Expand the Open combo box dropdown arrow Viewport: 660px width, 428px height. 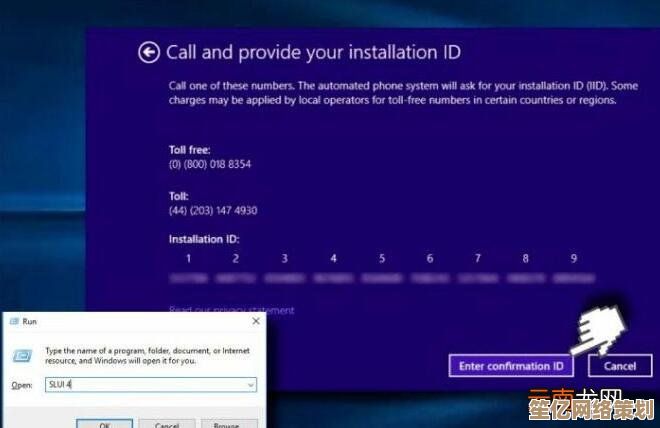[250, 385]
